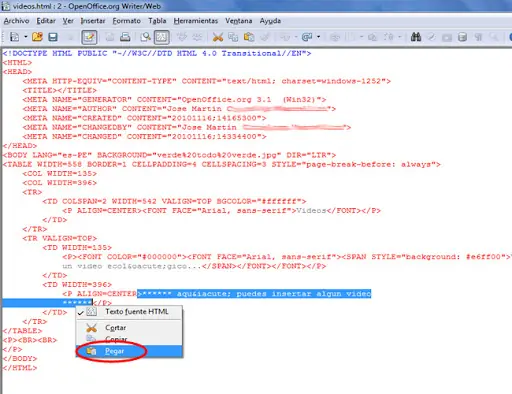Open Find & Replace binoculars icon

(416, 37)
